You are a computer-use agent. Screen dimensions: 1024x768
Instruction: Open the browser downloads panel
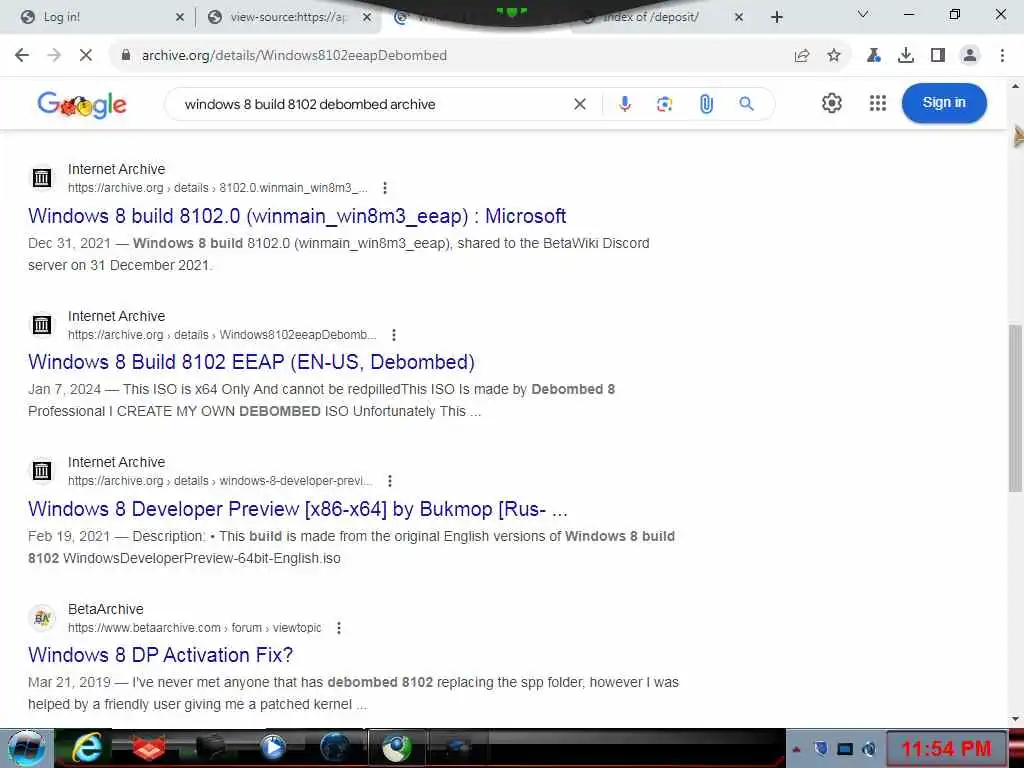pos(906,56)
